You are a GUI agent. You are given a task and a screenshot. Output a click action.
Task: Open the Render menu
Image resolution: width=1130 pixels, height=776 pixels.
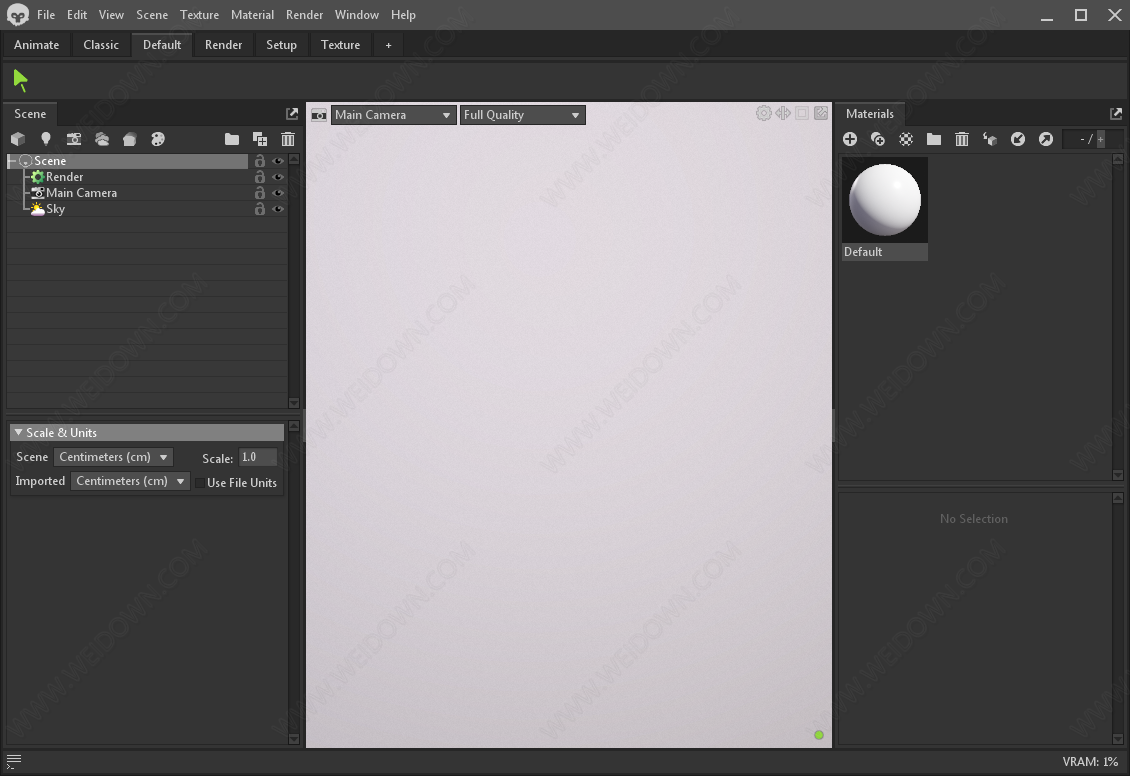[304, 15]
